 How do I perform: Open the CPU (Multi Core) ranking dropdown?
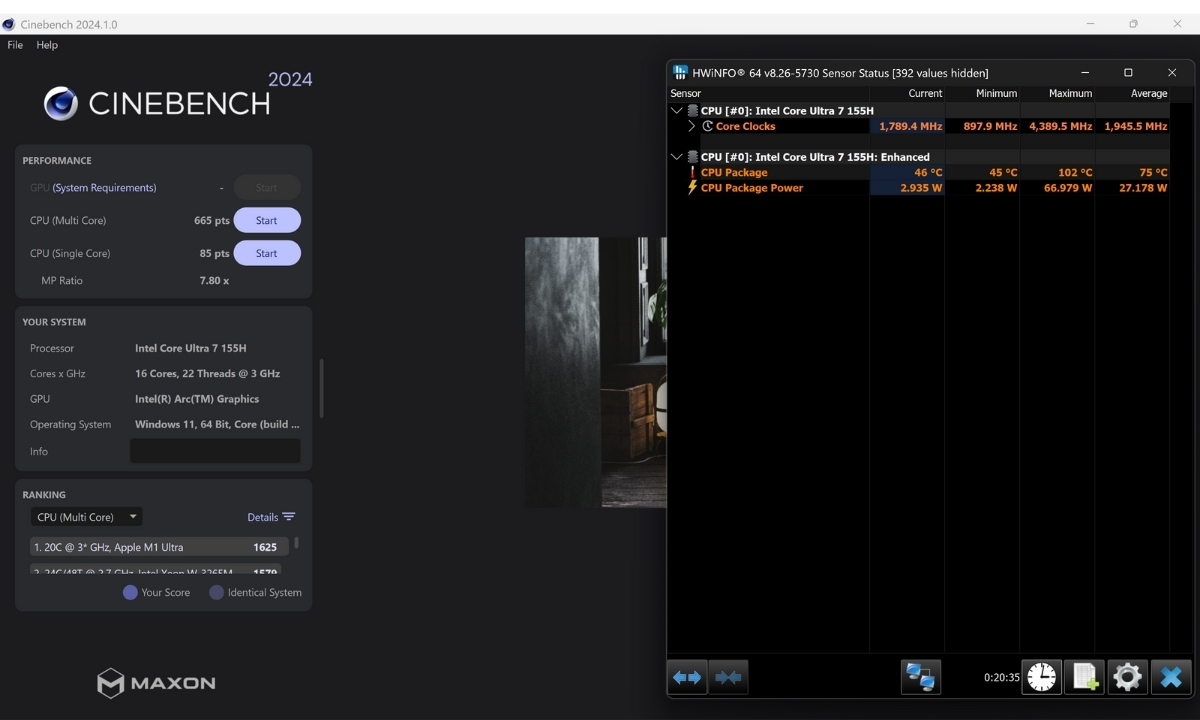coord(86,517)
